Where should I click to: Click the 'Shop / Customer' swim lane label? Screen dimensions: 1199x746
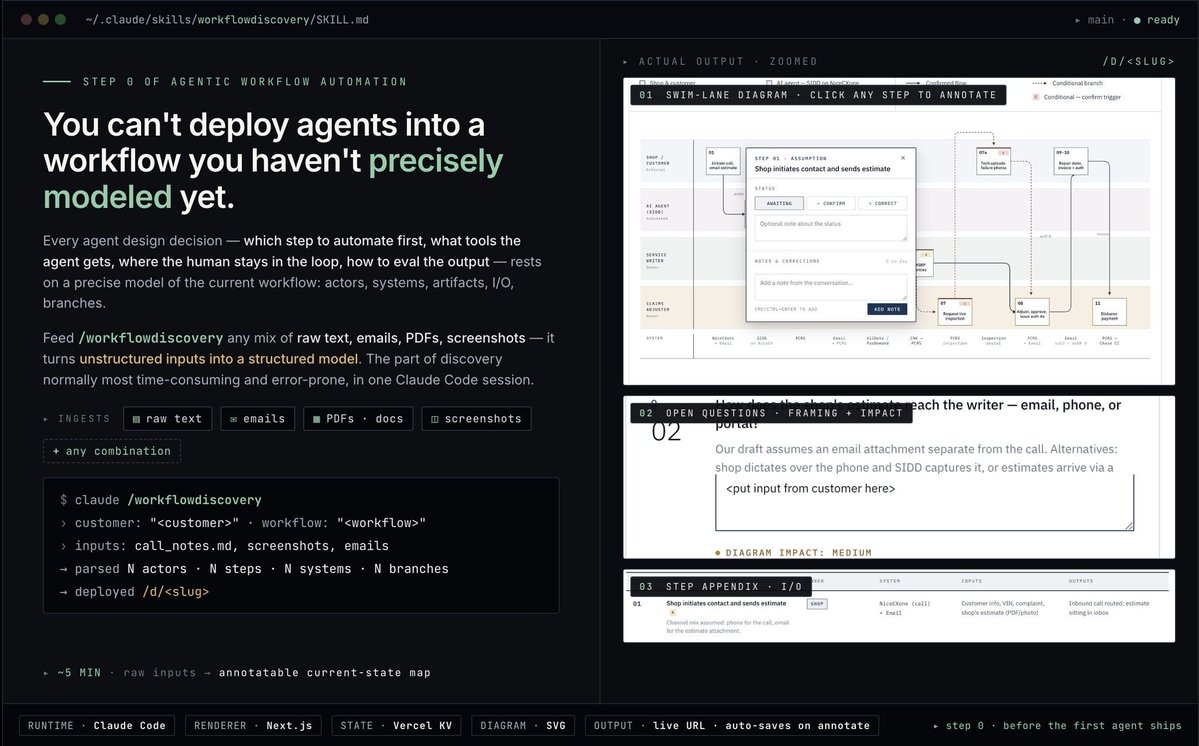658,163
